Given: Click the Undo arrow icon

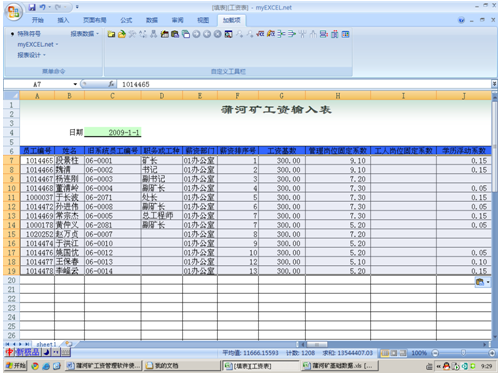Looking at the screenshot, I should coord(42,7).
